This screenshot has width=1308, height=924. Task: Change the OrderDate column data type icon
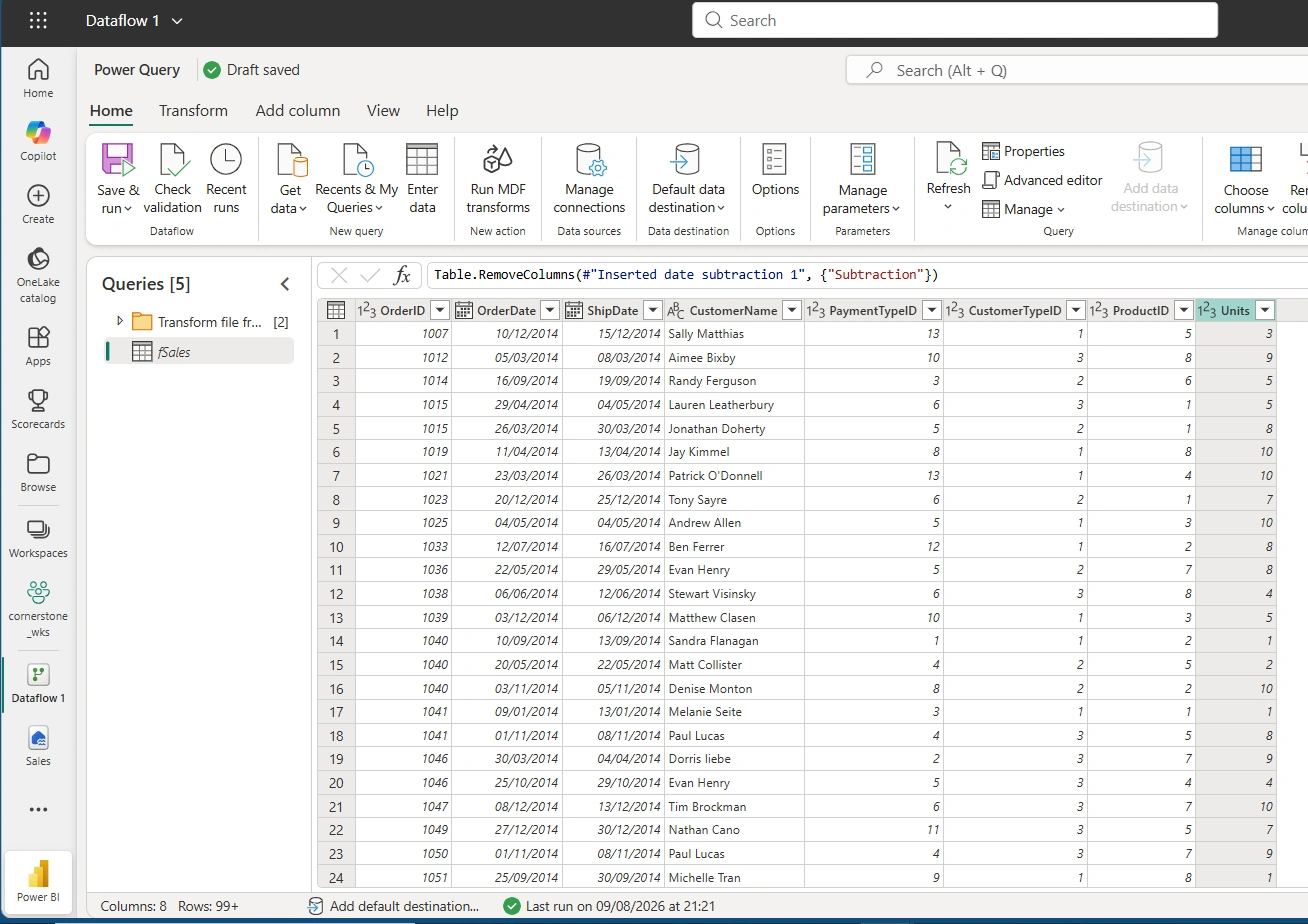pos(464,310)
